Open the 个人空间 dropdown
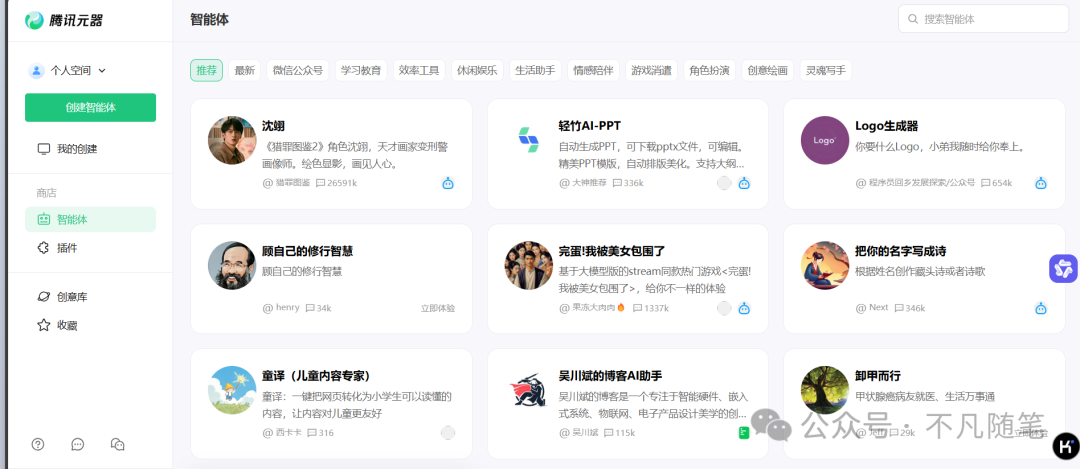This screenshot has height=469, width=1080. pyautogui.click(x=68, y=70)
